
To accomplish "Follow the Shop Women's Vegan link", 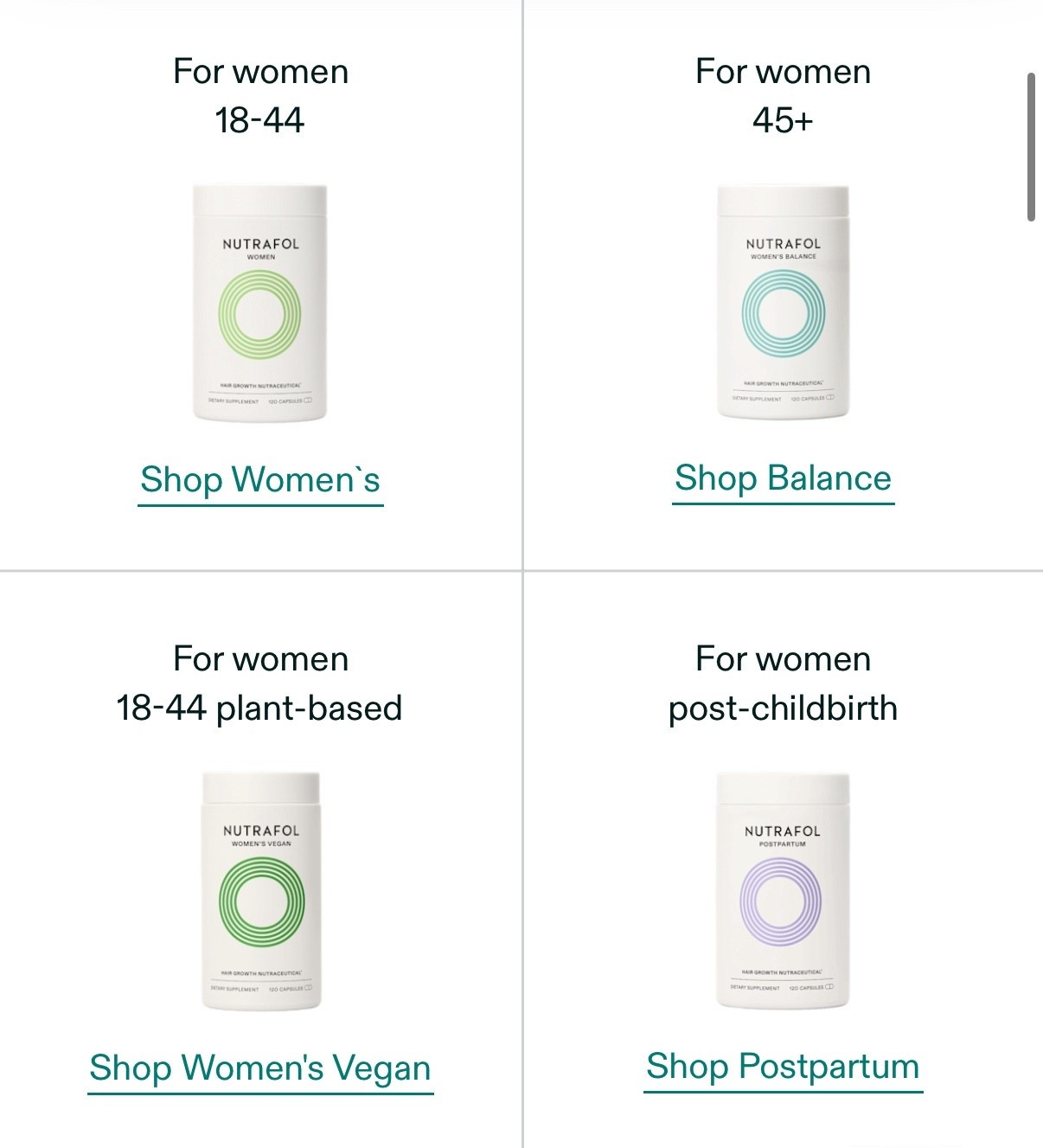I will tap(260, 1068).
